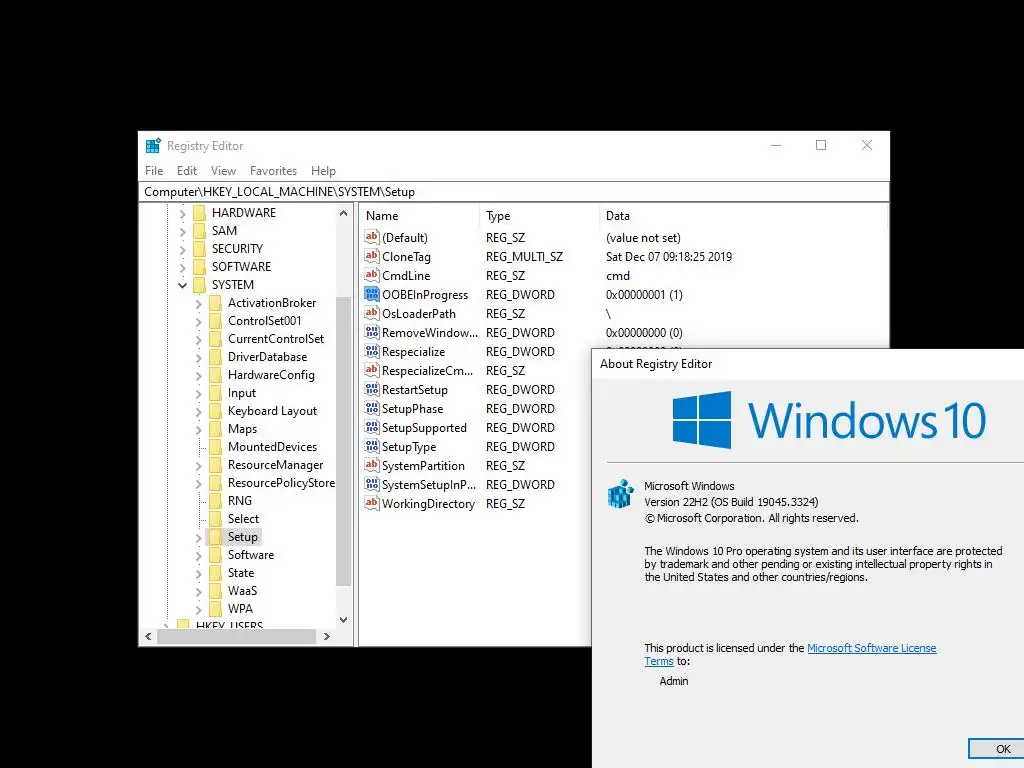Image resolution: width=1024 pixels, height=768 pixels.
Task: Click the RestartSetup DWORD value icon
Action: [x=372, y=389]
